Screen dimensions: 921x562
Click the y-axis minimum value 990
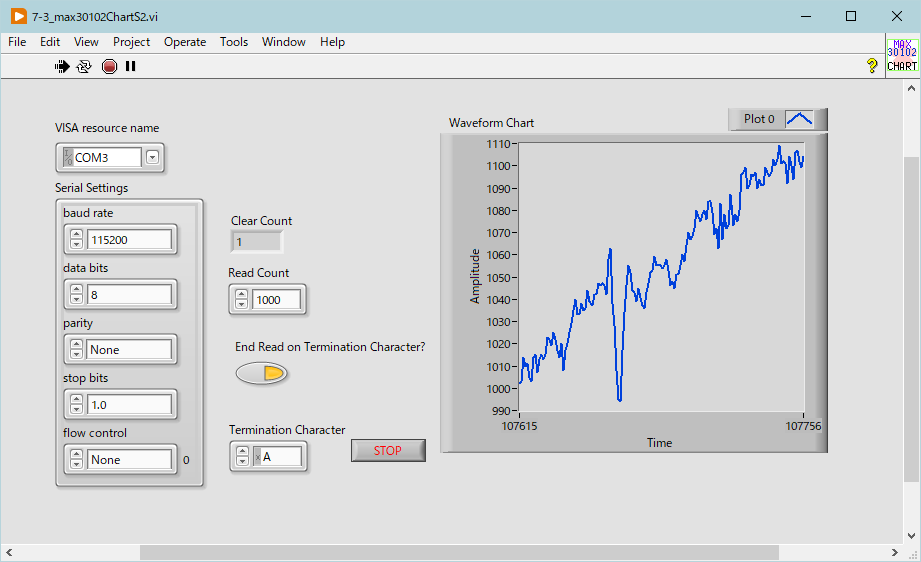[x=501, y=411]
